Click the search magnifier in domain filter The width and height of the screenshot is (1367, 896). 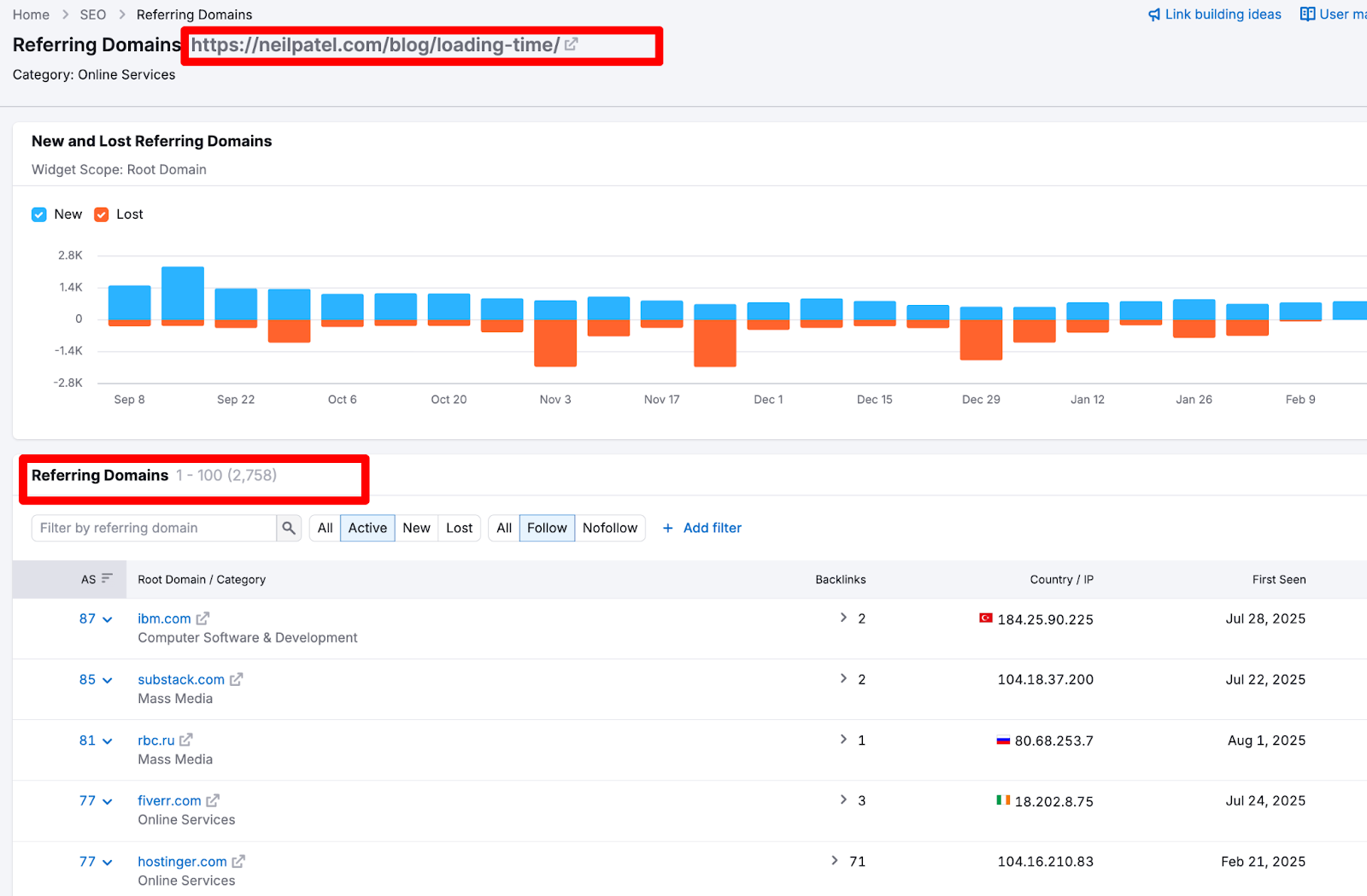(289, 528)
